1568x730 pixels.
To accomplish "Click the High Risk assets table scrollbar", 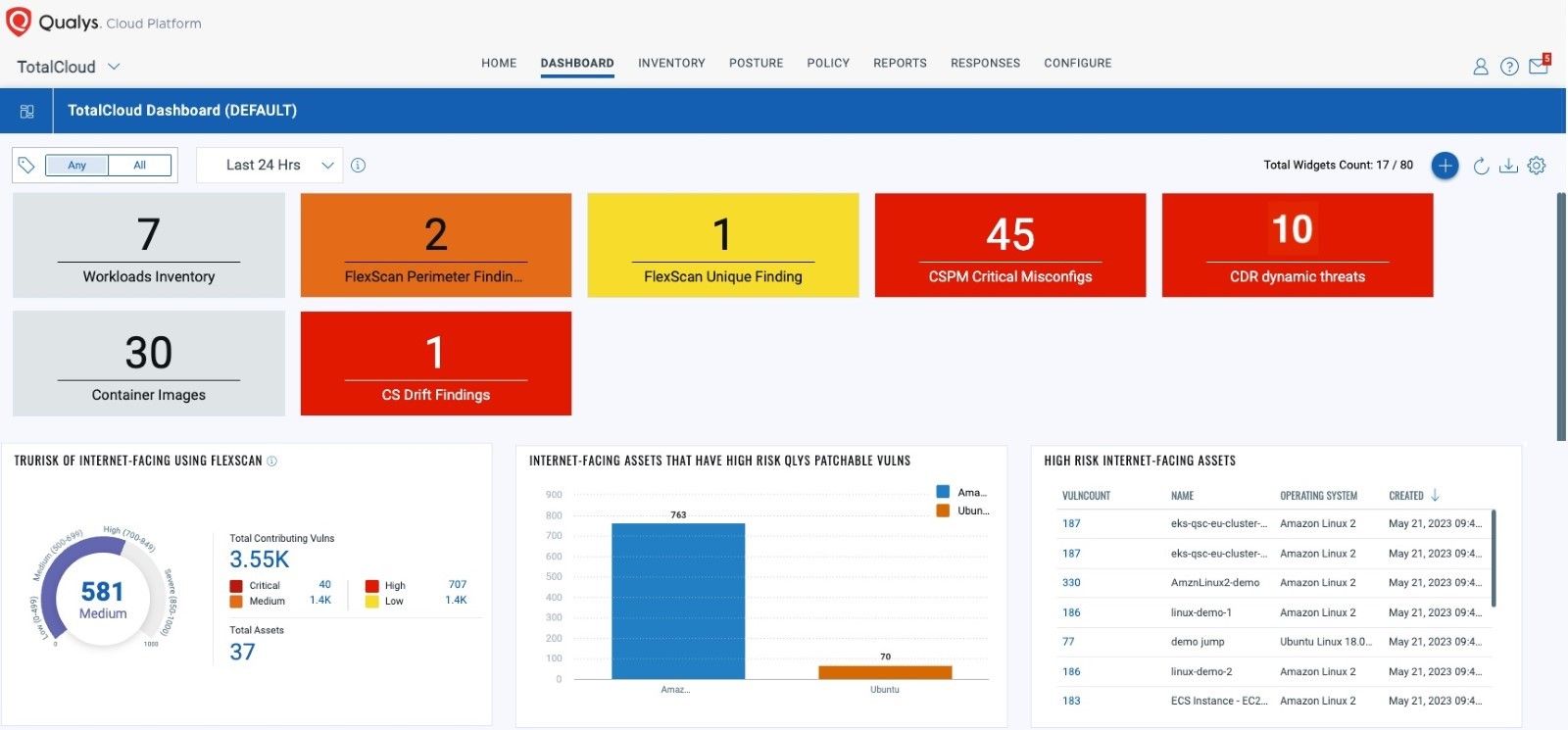I will (x=1494, y=558).
